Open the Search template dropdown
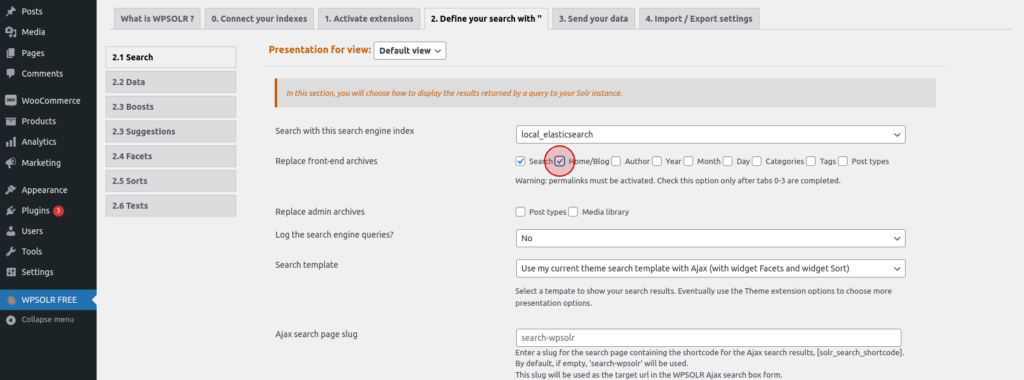 pos(711,268)
